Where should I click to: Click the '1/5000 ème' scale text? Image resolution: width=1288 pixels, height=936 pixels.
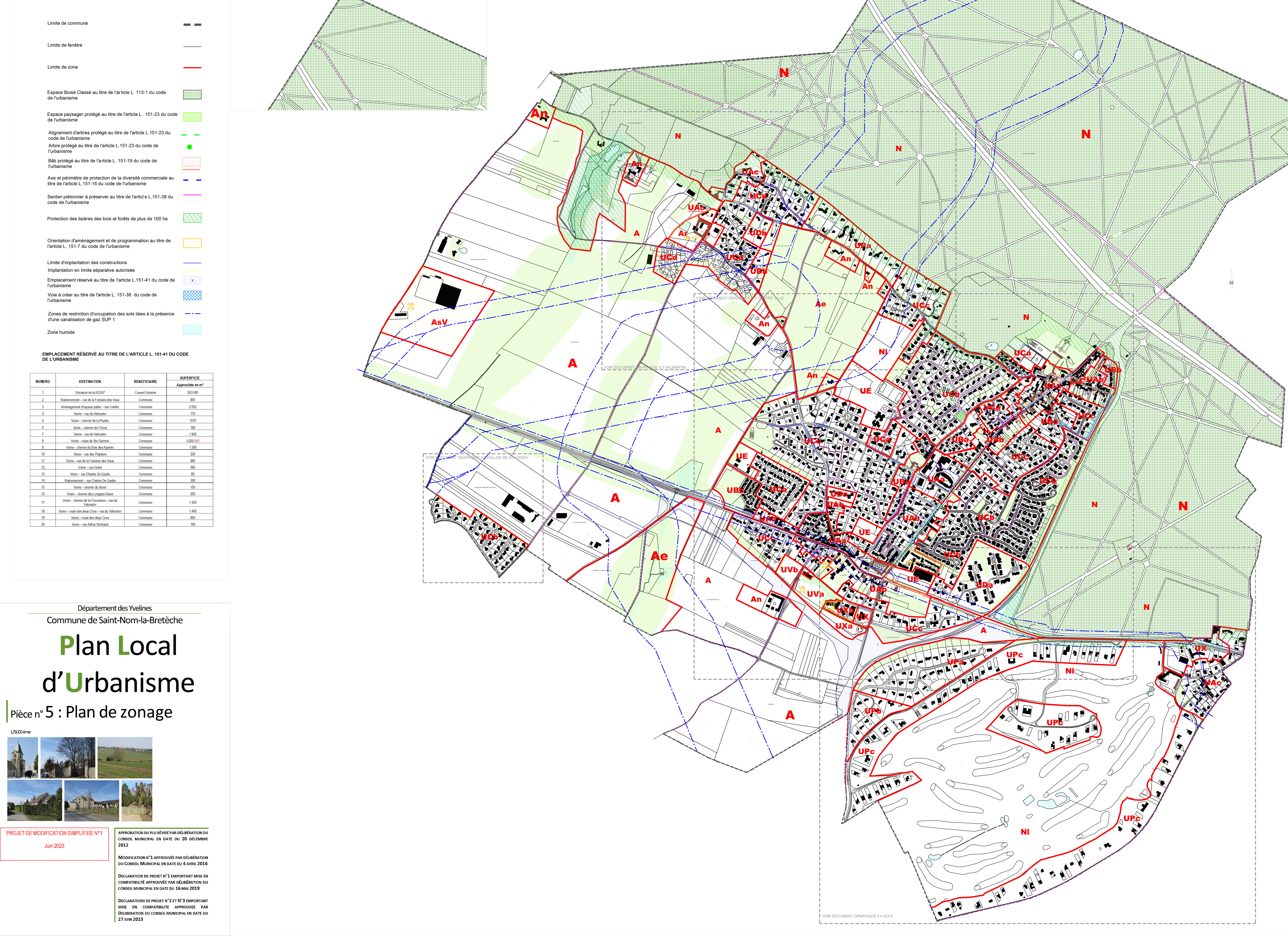[x=20, y=732]
